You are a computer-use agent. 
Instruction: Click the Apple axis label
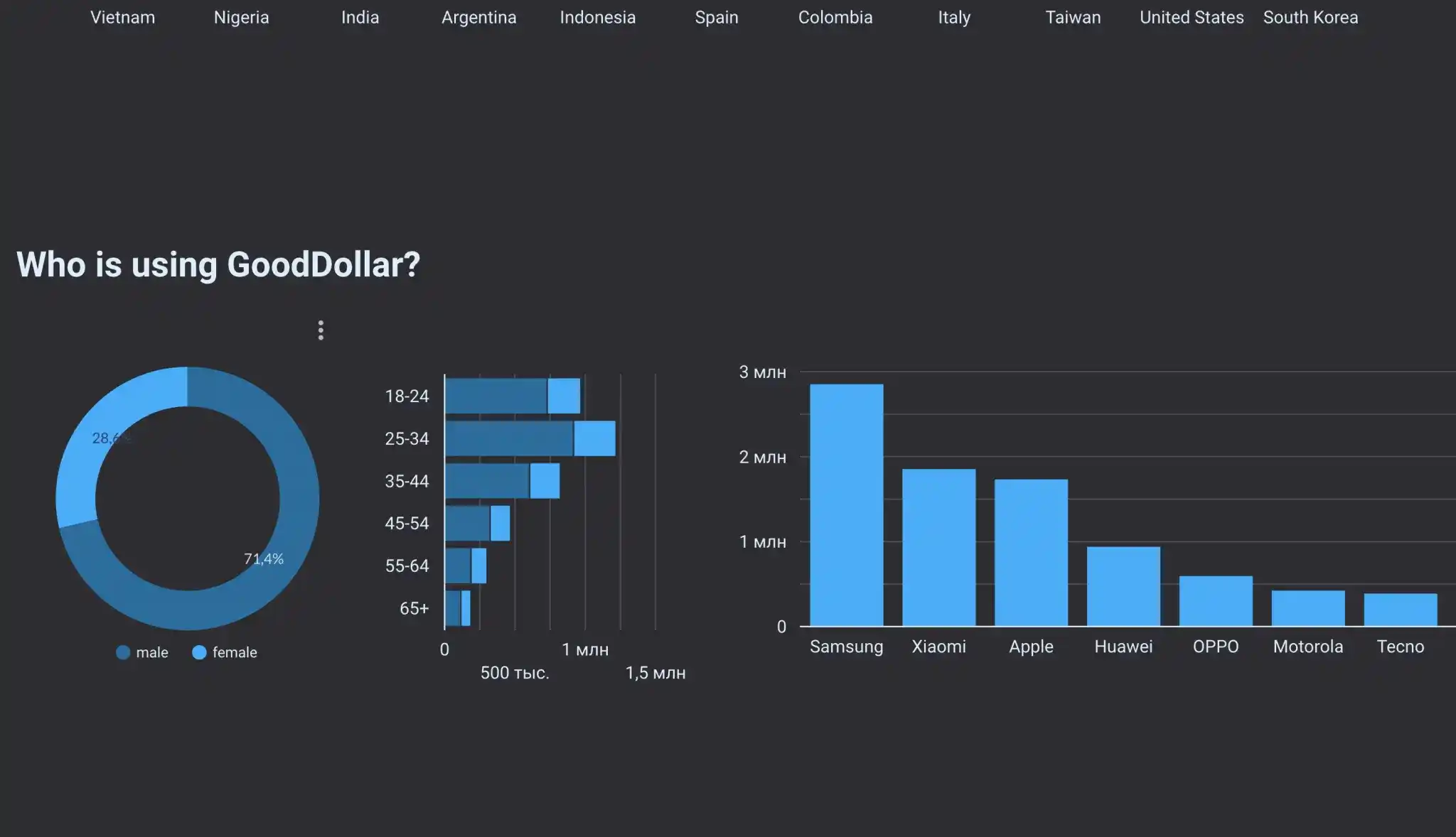coord(1031,647)
